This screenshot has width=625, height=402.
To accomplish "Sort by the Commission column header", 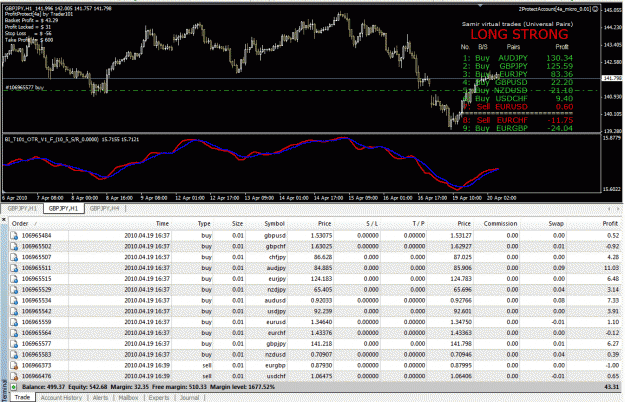I will click(500, 224).
